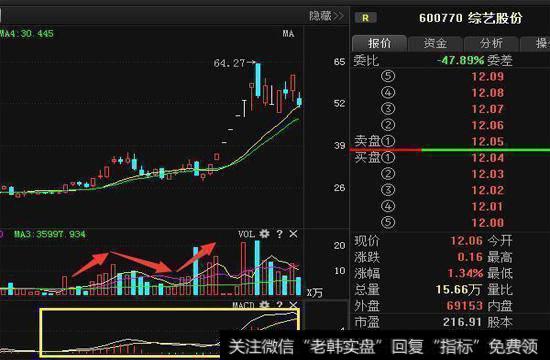Click the 委差 label

pyautogui.click(x=500, y=60)
